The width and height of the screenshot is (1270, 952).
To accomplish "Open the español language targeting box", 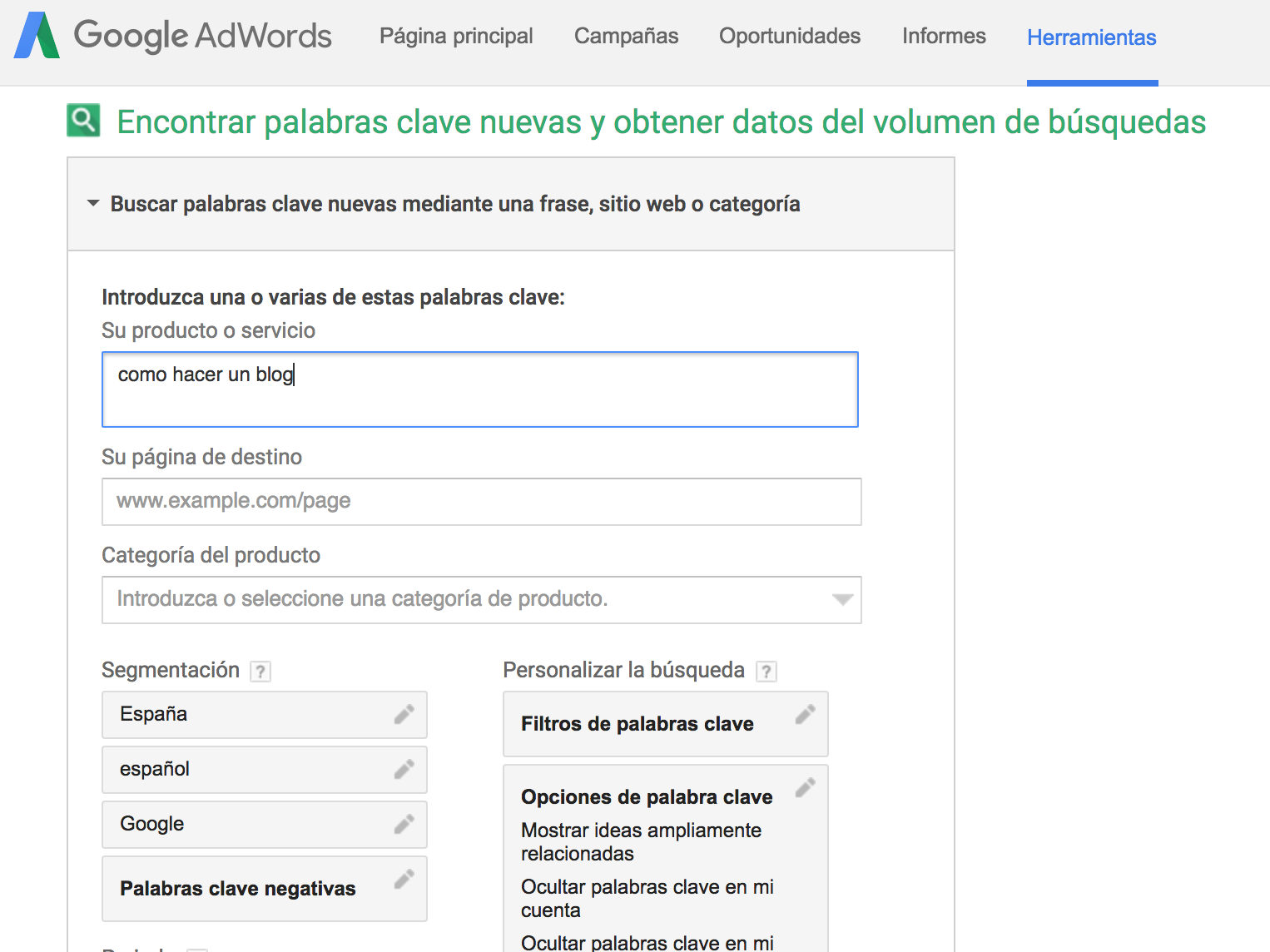I will tap(265, 770).
